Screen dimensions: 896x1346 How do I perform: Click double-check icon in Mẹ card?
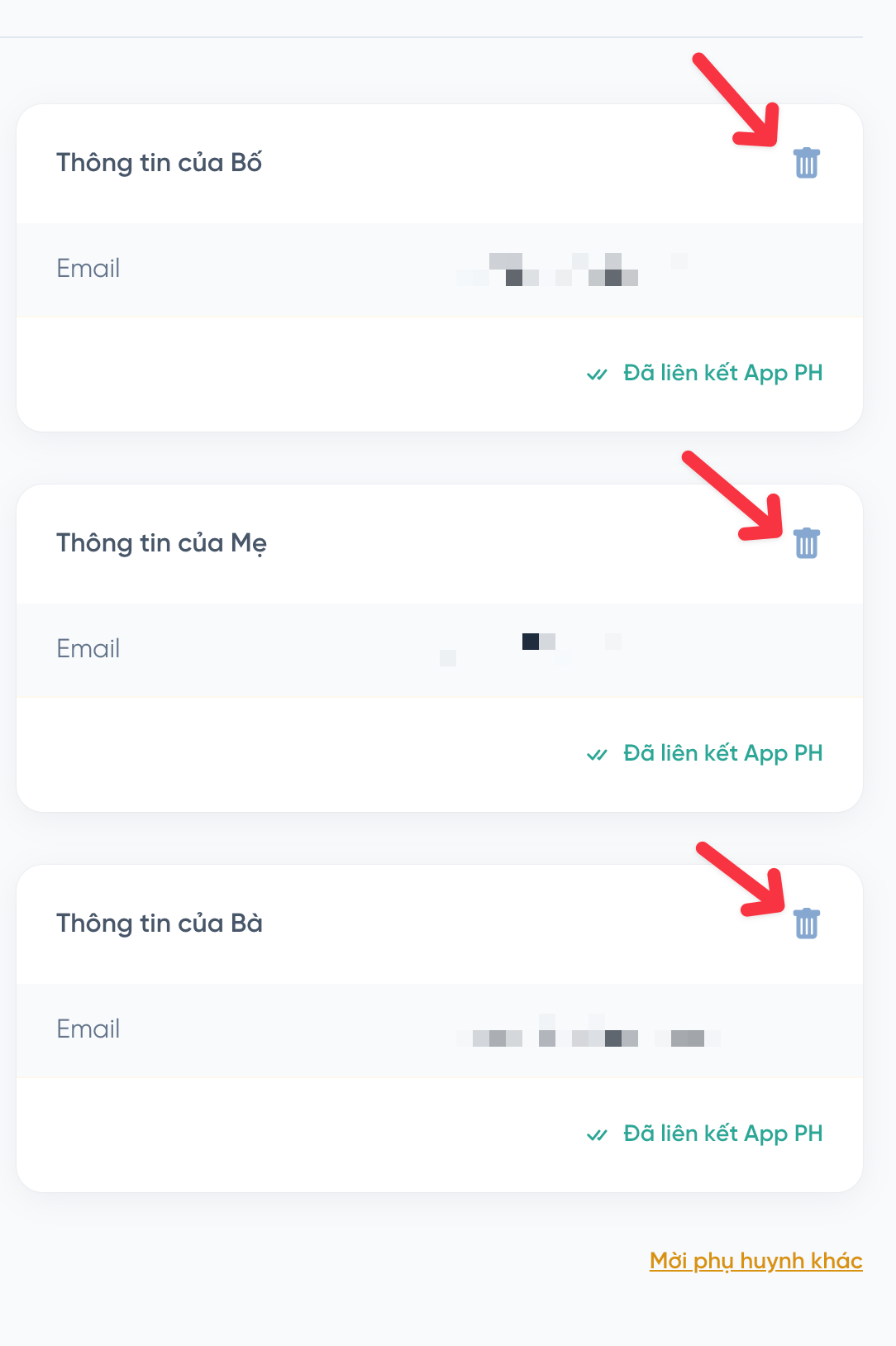pyautogui.click(x=597, y=755)
